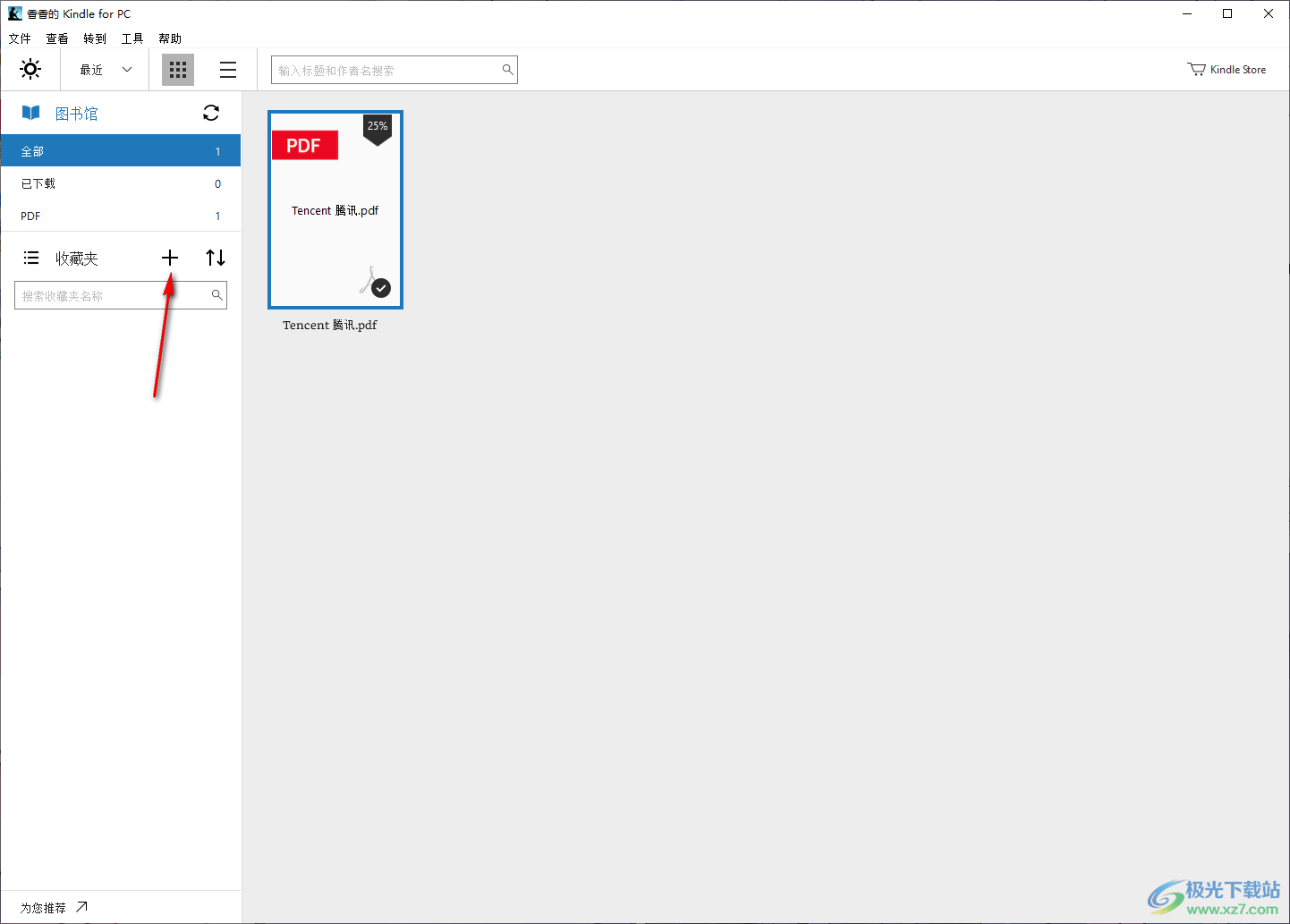This screenshot has width=1290, height=924.
Task: Open the 工具 menu
Action: [132, 38]
